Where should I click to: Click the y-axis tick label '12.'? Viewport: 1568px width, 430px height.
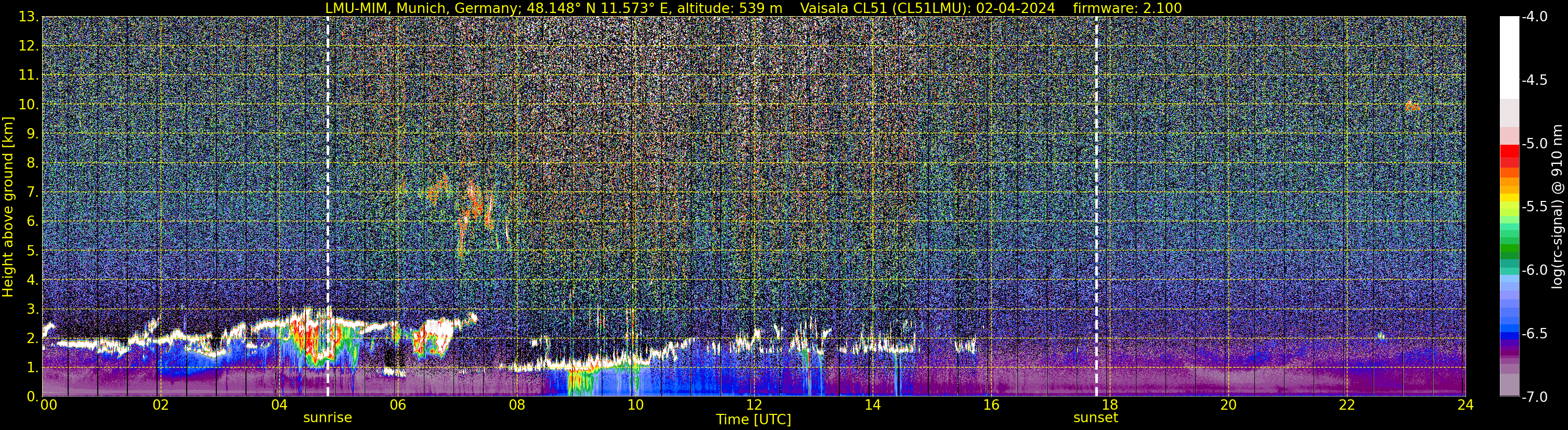tap(29, 46)
